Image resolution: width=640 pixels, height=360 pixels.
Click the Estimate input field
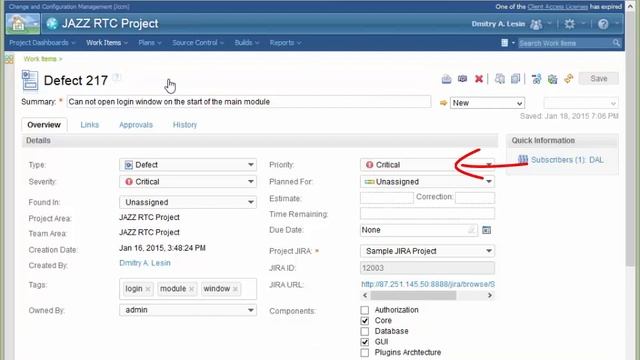click(387, 198)
